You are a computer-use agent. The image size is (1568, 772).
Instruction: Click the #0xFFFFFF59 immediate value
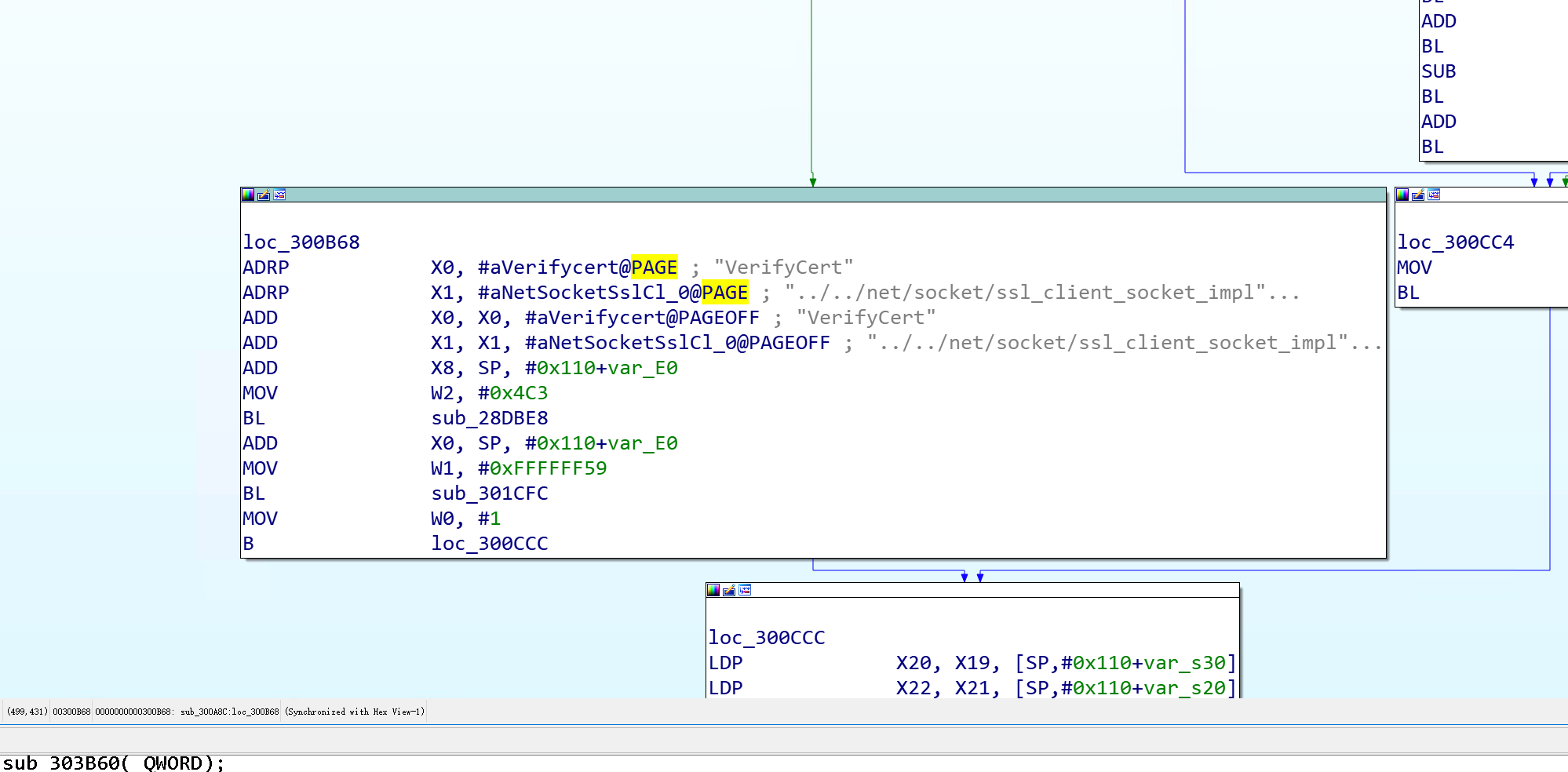(542, 468)
